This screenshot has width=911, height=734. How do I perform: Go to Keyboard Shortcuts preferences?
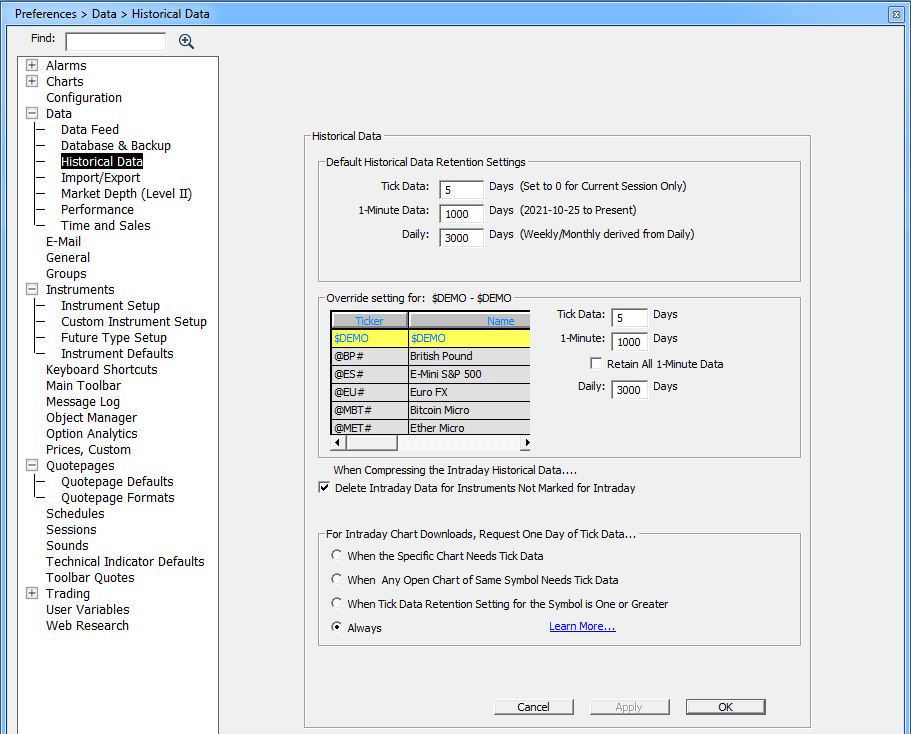point(101,370)
